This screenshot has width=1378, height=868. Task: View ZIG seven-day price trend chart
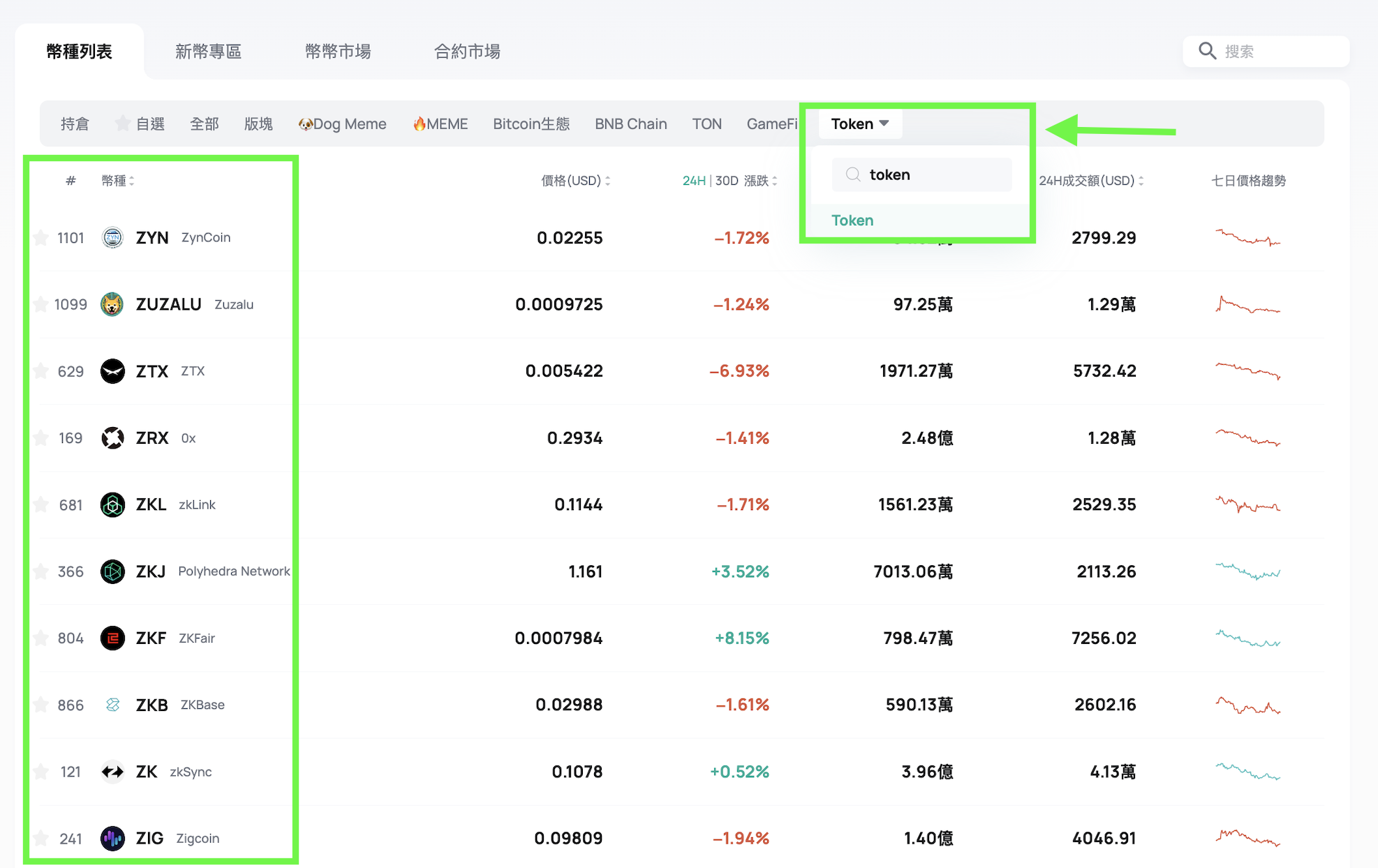point(1247,838)
